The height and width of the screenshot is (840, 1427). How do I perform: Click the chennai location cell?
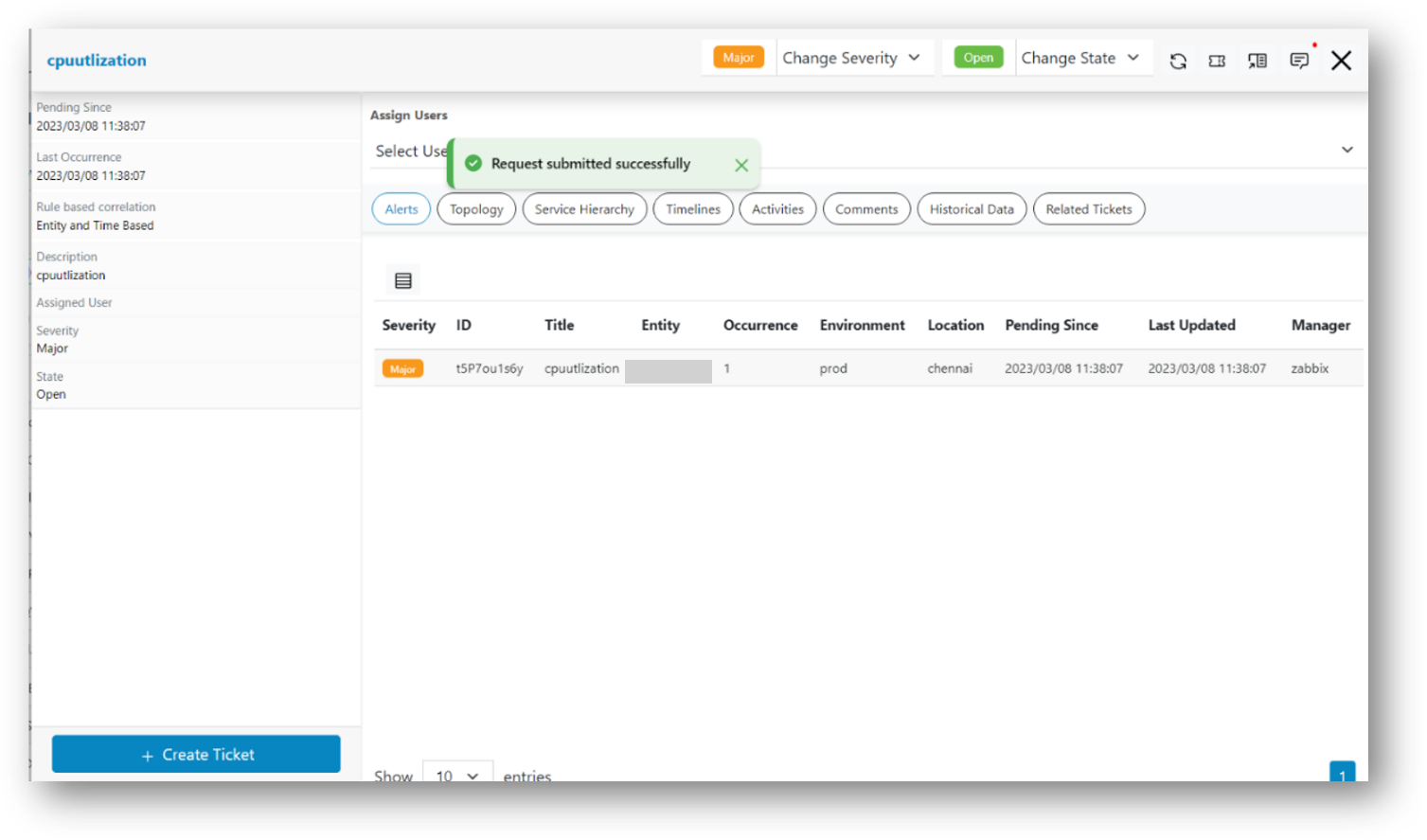tap(950, 368)
